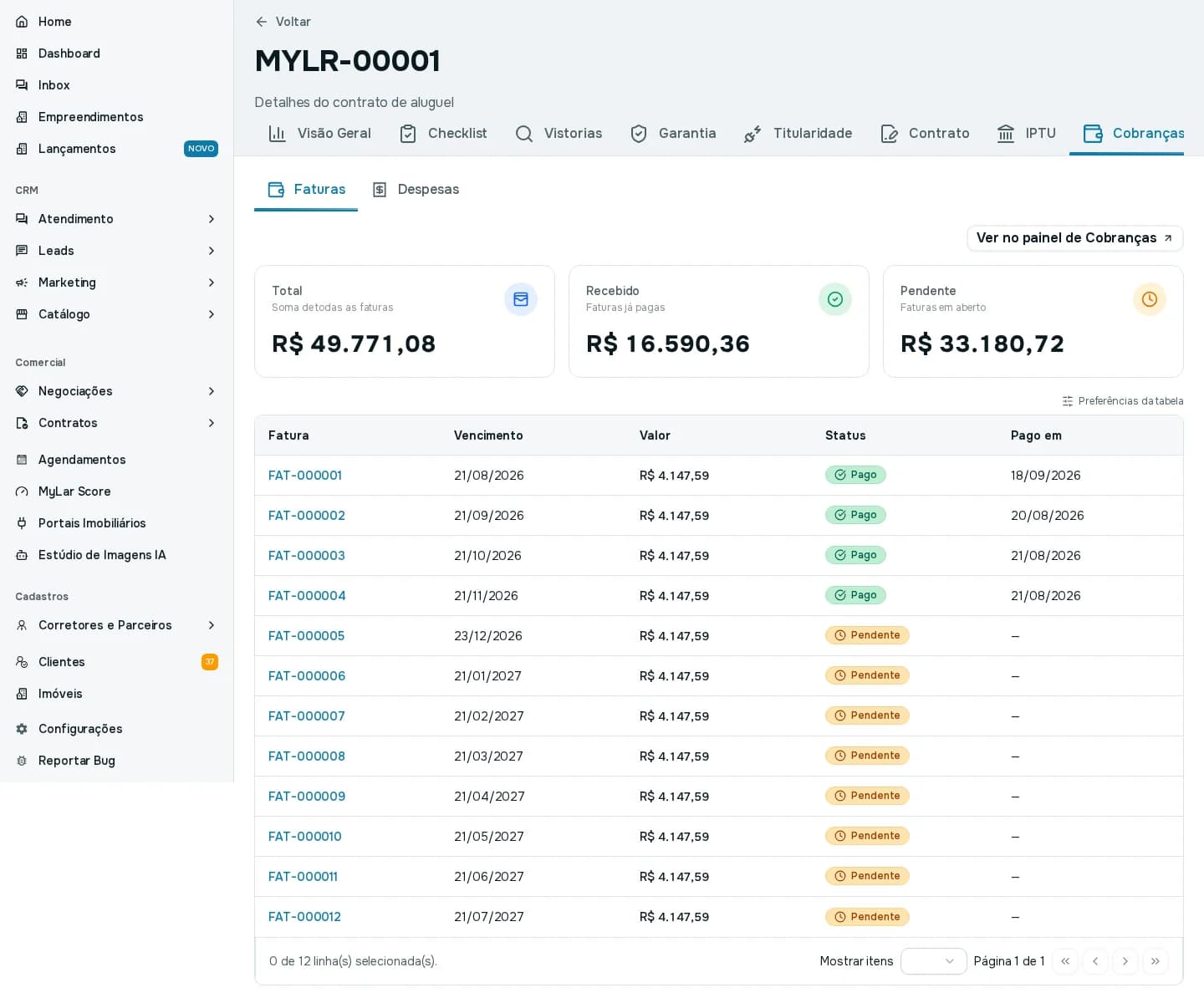Click Ver no painel de Cobranças button
The image size is (1204, 1003).
[1075, 238]
